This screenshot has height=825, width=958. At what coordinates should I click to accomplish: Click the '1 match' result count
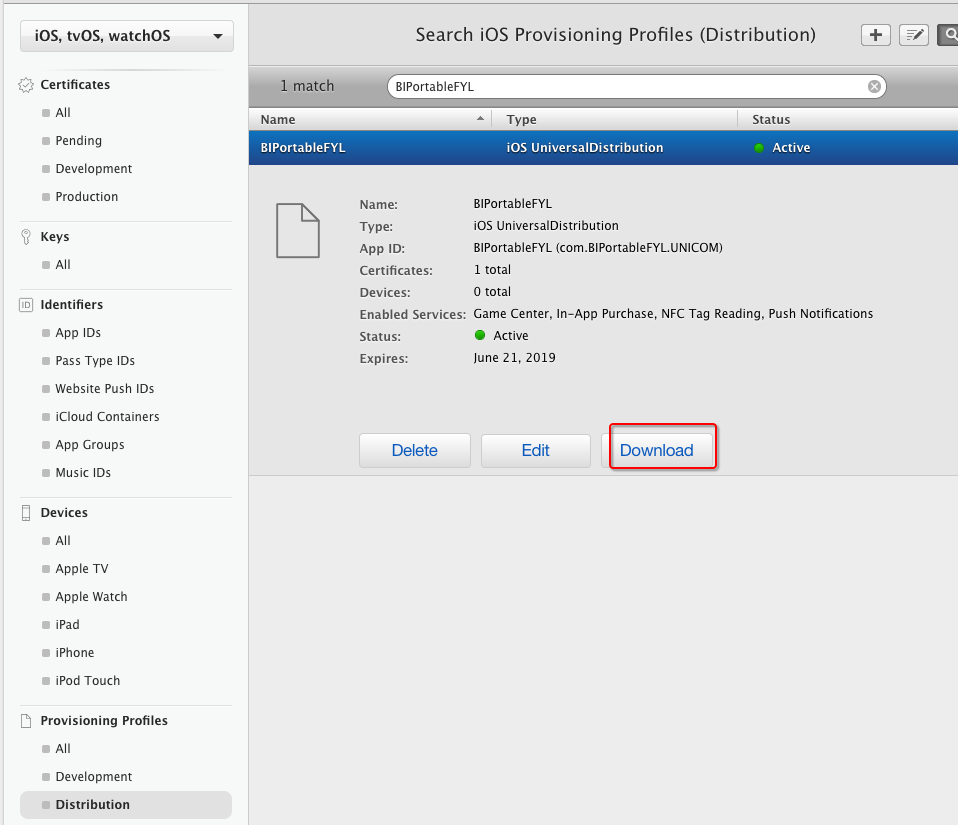tap(307, 86)
